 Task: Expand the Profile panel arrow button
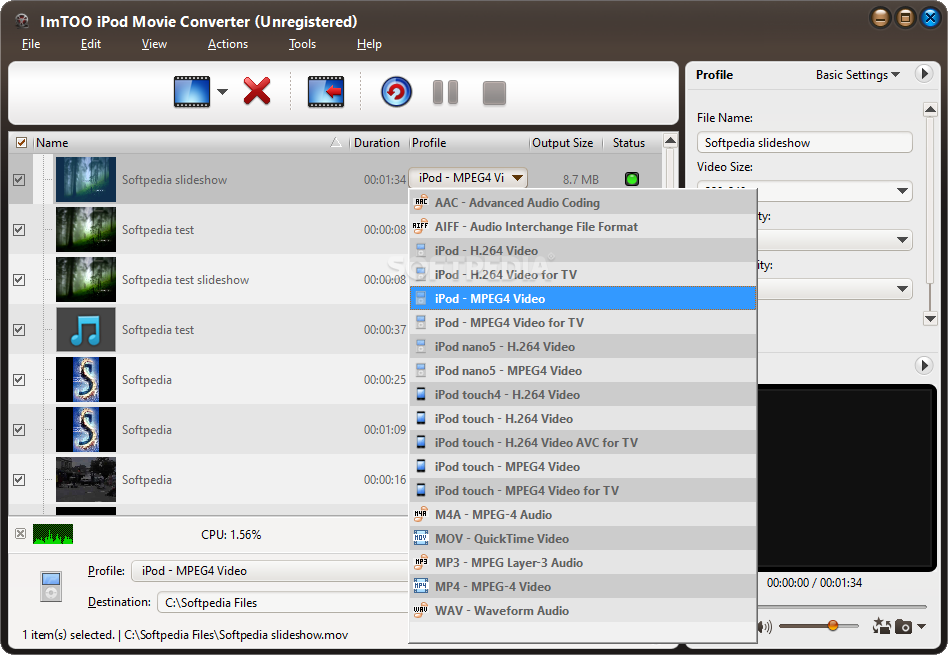[923, 74]
